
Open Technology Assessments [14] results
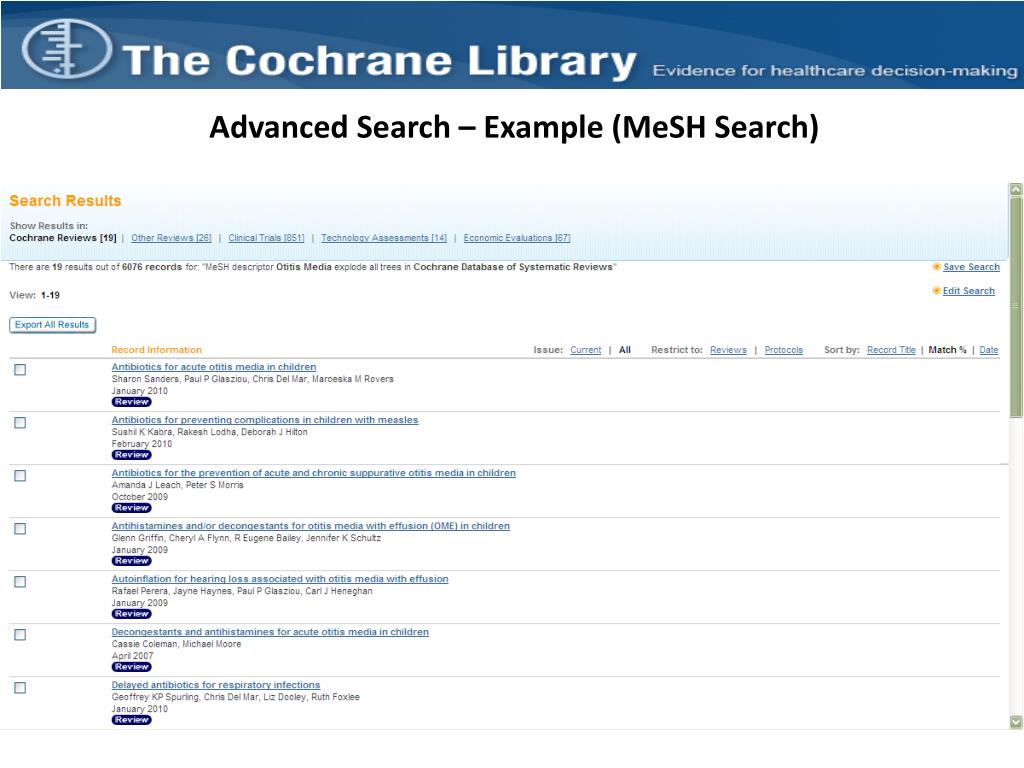pyautogui.click(x=384, y=238)
